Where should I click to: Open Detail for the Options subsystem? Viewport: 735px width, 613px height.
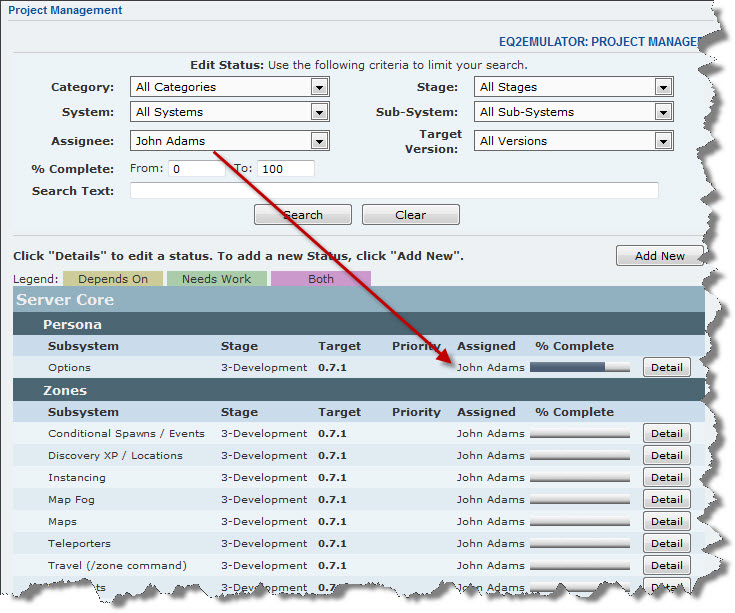666,368
